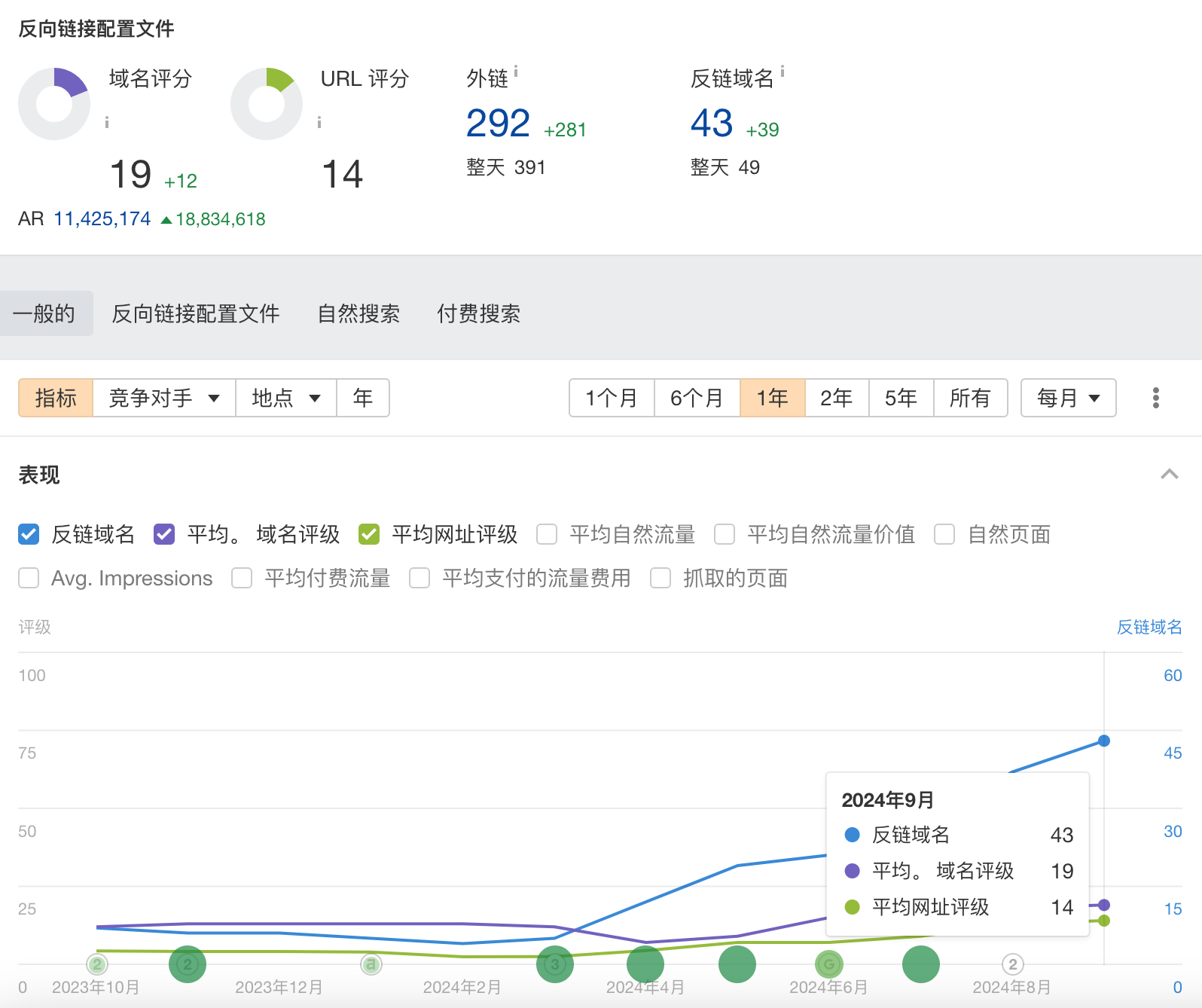Viewport: 1202px width, 1008px height.
Task: Click the +281 外链 change value
Action: point(565,130)
